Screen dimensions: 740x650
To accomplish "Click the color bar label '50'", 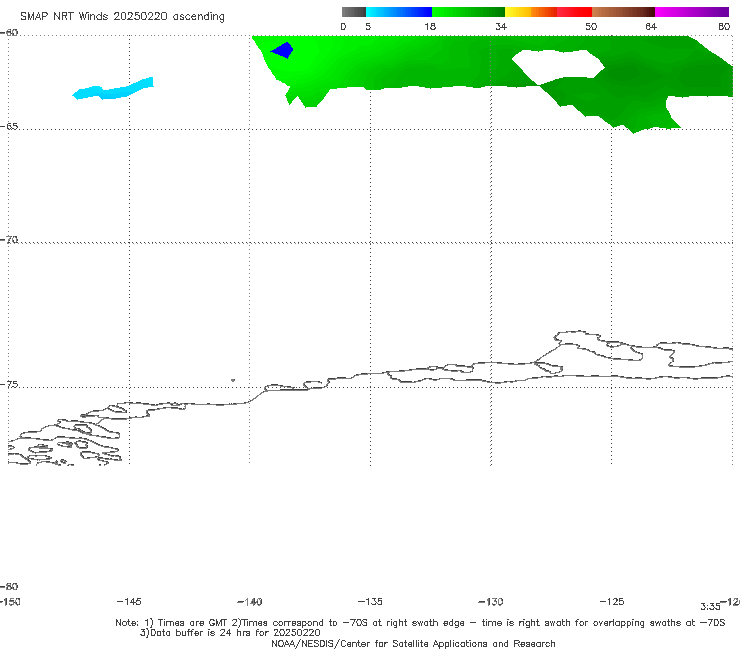I will (x=591, y=26).
